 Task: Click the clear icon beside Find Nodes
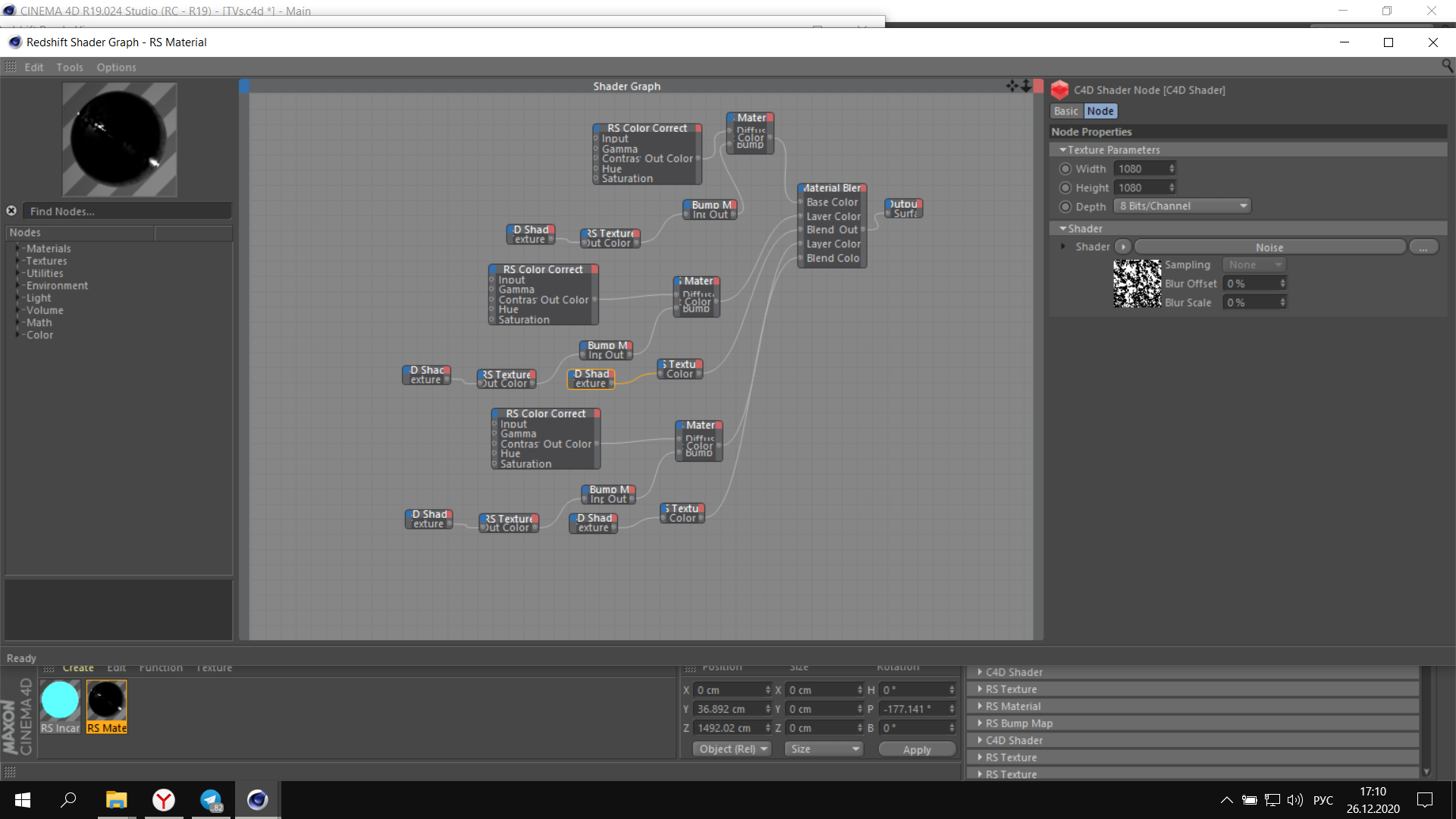[11, 211]
